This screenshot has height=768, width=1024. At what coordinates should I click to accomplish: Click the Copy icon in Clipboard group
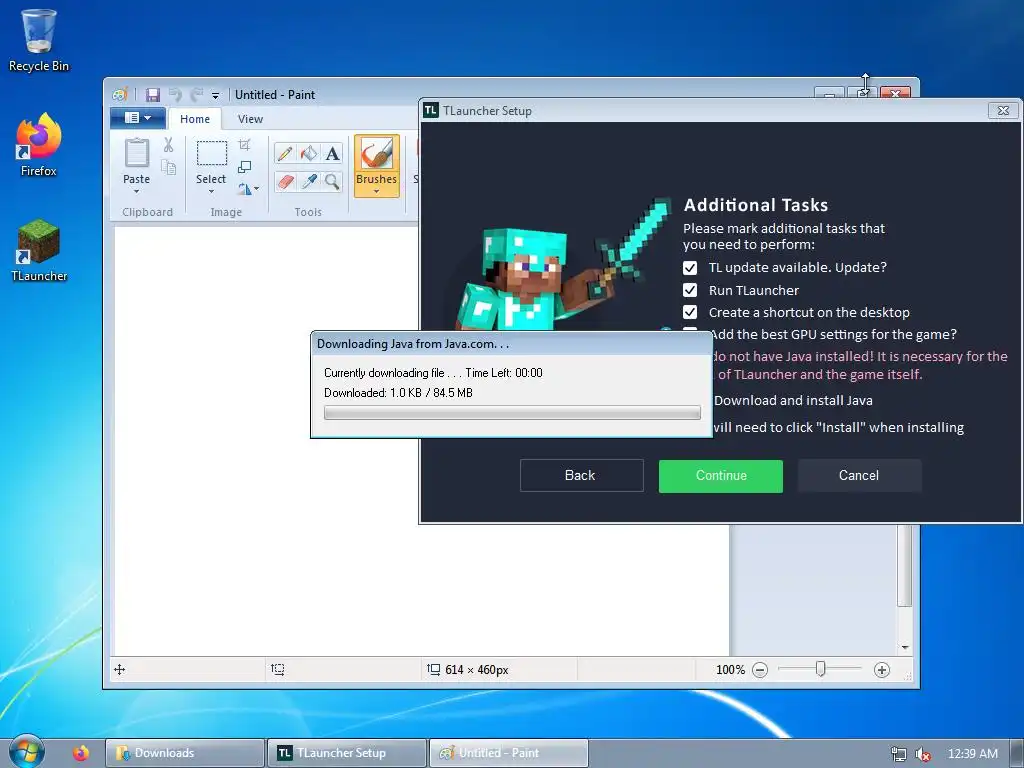tap(168, 168)
